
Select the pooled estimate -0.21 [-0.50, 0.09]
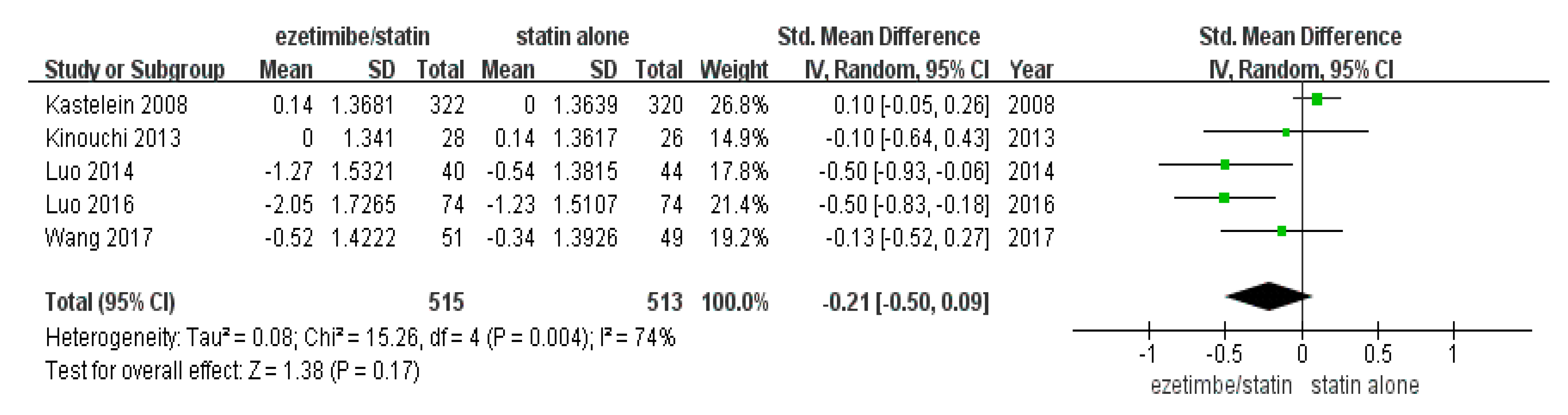[x=905, y=302]
